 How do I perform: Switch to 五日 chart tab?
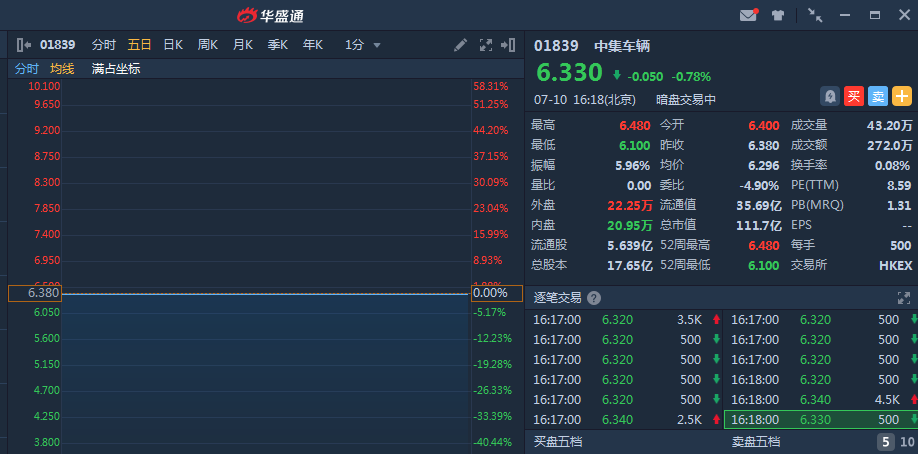pos(139,45)
